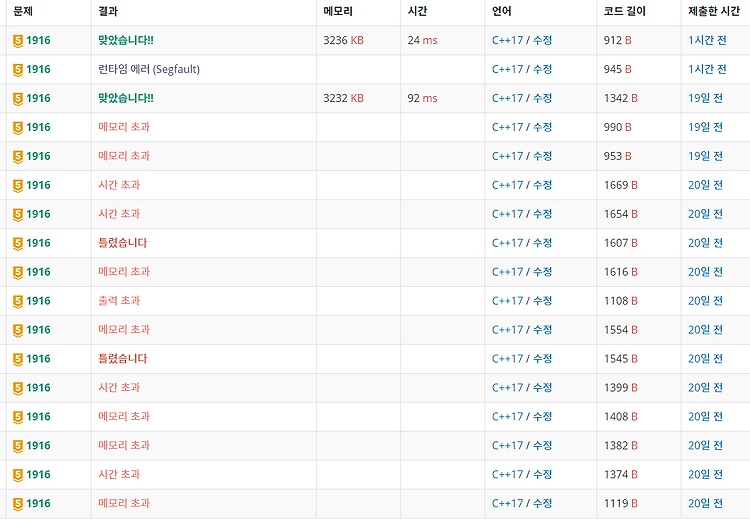
Task: Click 수정 for the 1119 B submission
Action: pos(542,503)
